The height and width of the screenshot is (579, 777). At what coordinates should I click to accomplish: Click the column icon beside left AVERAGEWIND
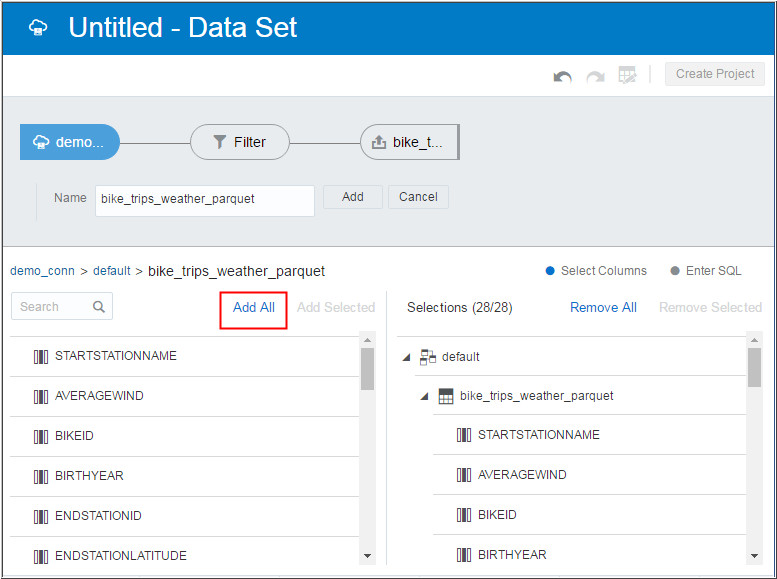click(41, 396)
